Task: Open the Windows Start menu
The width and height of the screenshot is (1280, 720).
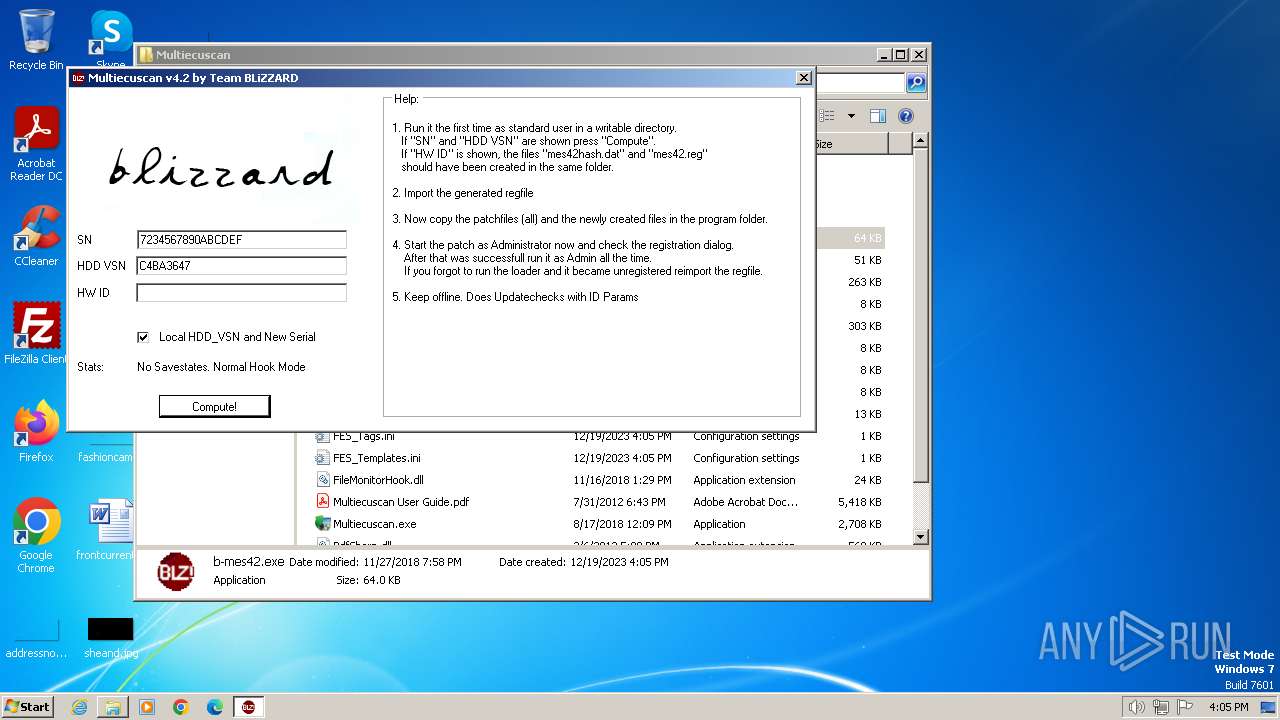Action: click(28, 706)
